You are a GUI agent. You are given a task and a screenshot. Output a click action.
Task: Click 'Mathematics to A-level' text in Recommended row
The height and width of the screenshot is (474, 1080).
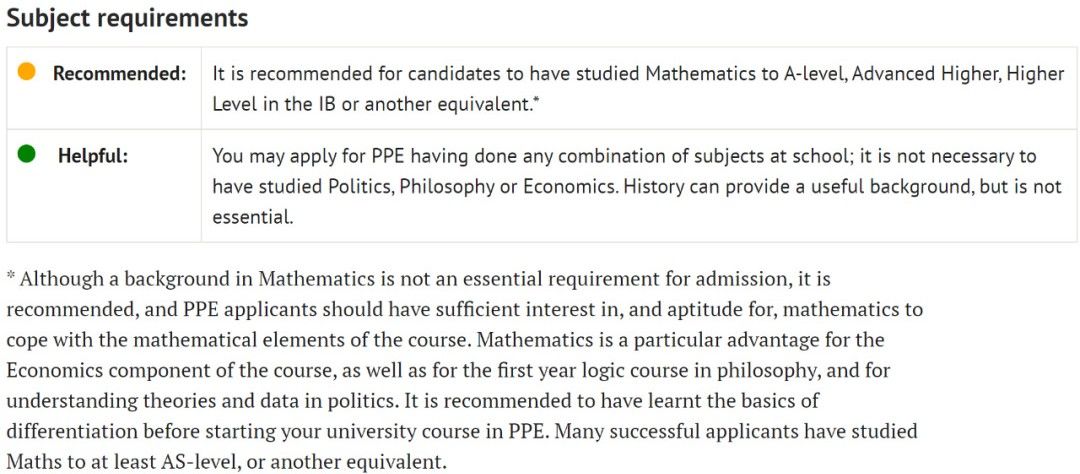click(747, 74)
